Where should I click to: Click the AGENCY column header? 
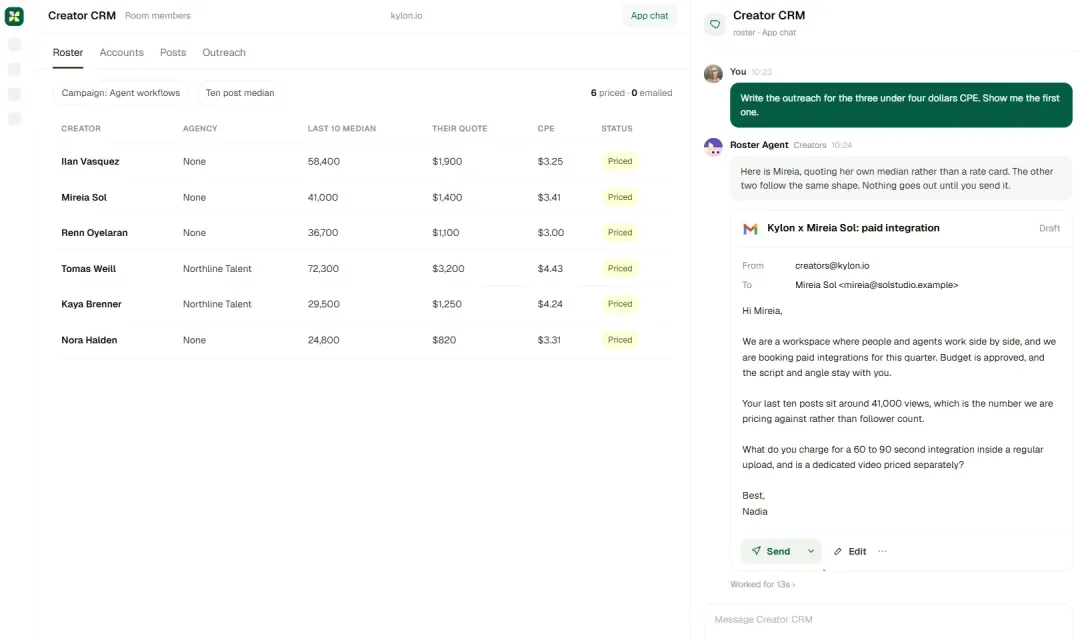point(200,129)
